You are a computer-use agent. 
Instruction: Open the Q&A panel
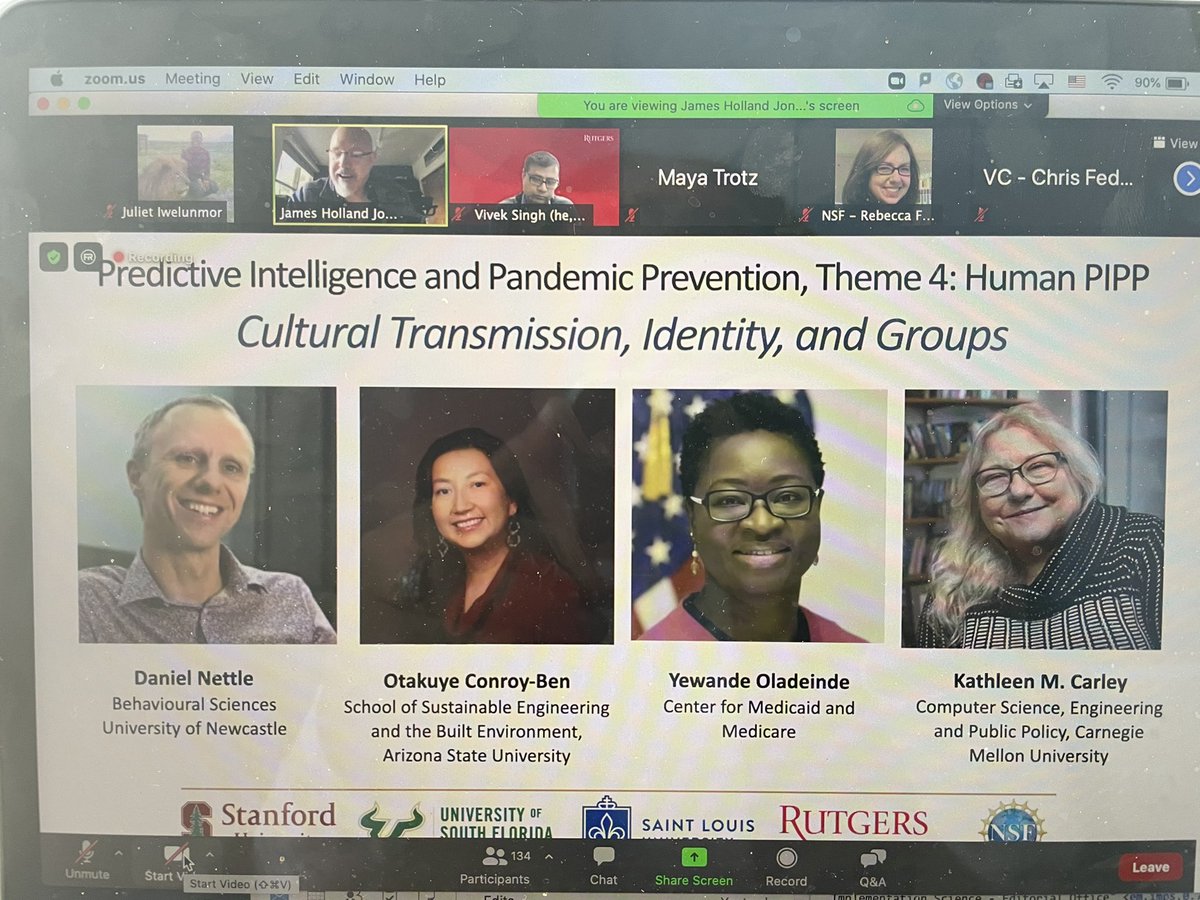point(872,867)
